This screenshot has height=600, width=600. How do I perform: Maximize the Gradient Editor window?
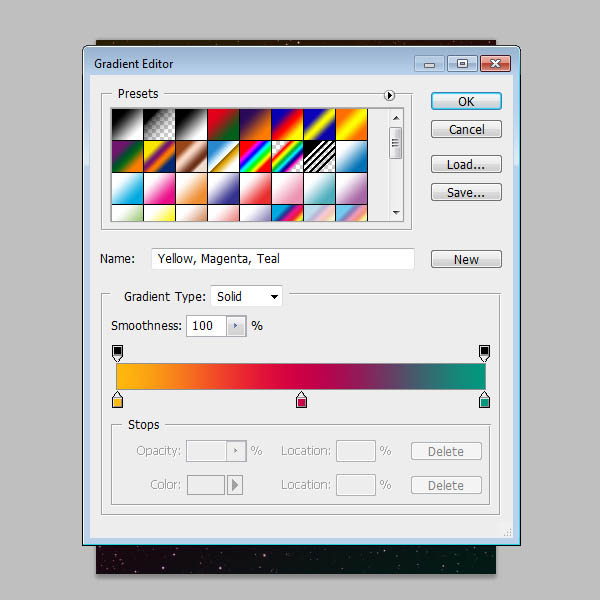[462, 64]
